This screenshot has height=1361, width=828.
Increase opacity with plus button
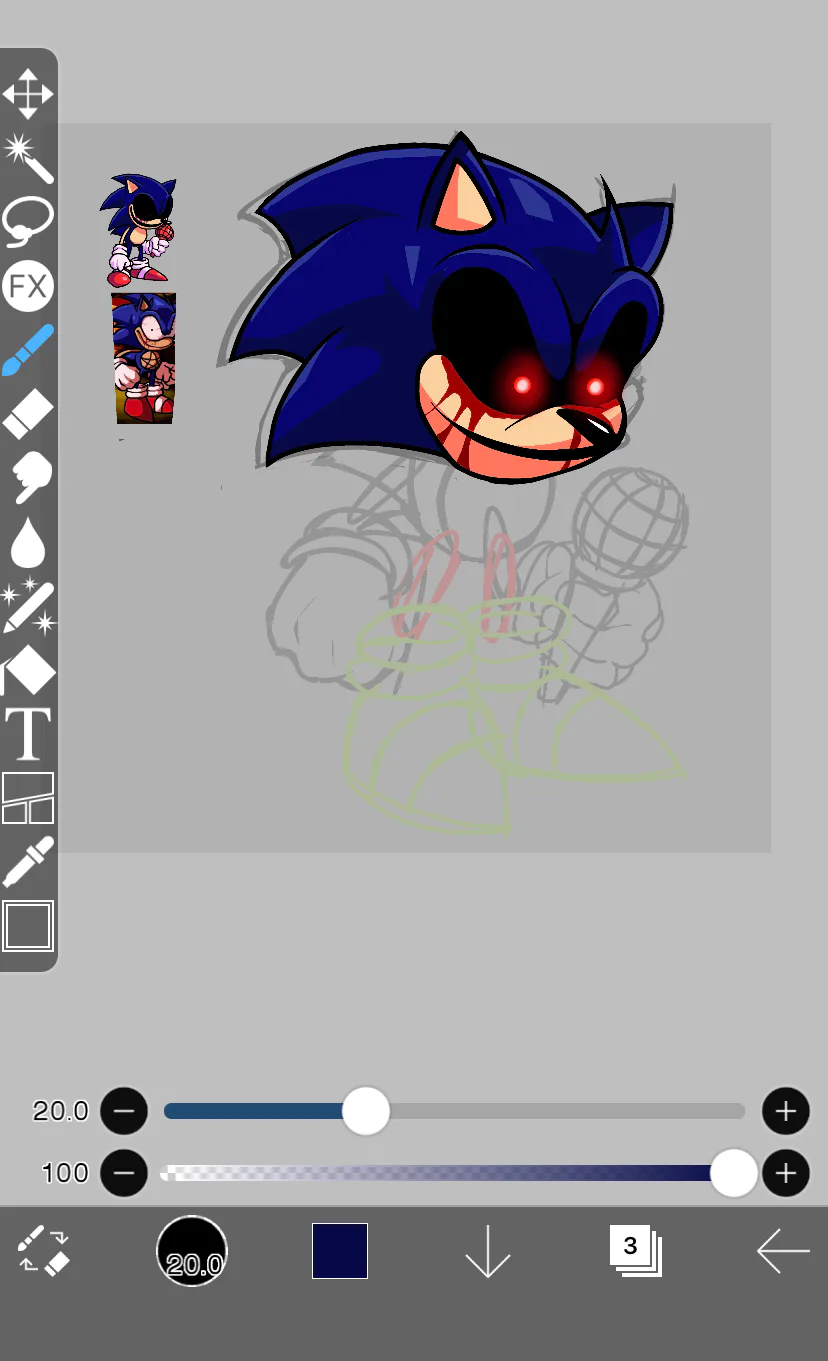pos(786,1173)
